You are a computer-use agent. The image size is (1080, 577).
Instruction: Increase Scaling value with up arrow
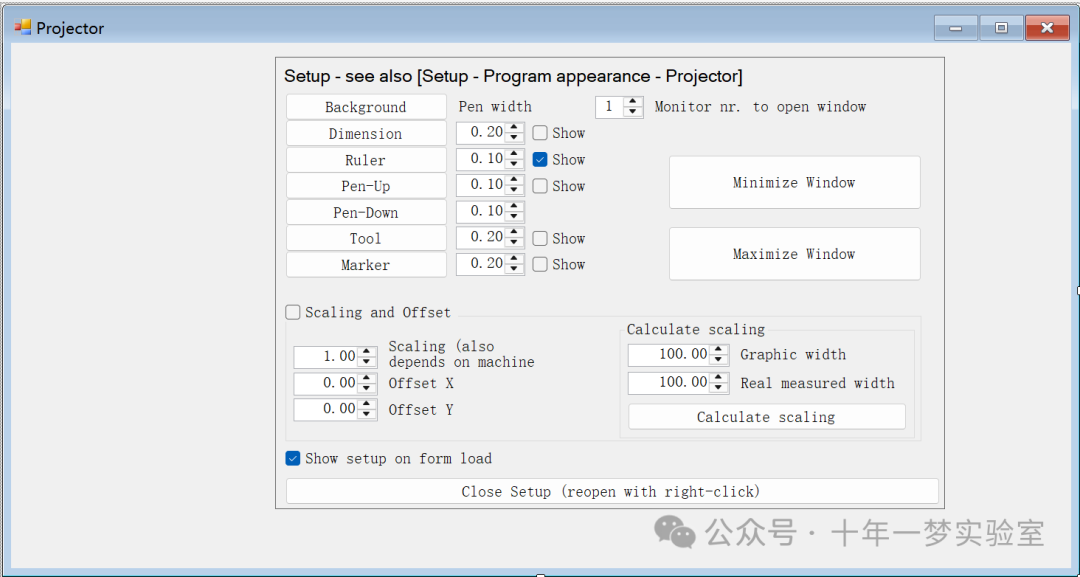366,353
